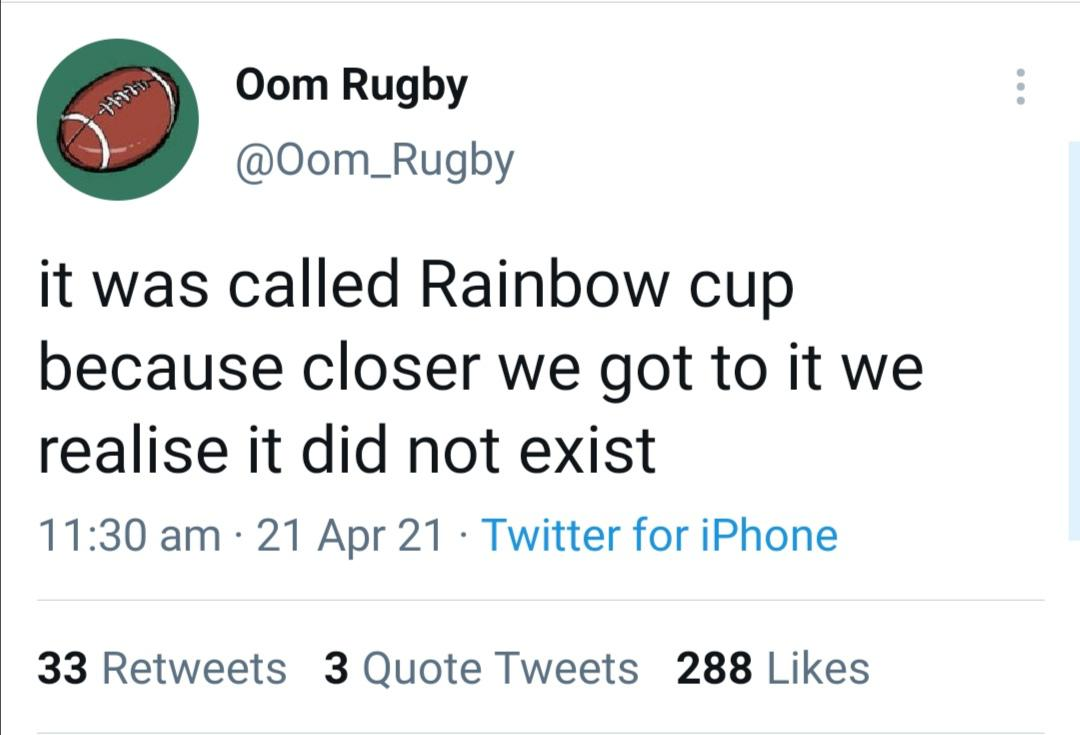The width and height of the screenshot is (1080, 735).
Task: Click the light blue scrollbar at right edge
Action: 1073,340
